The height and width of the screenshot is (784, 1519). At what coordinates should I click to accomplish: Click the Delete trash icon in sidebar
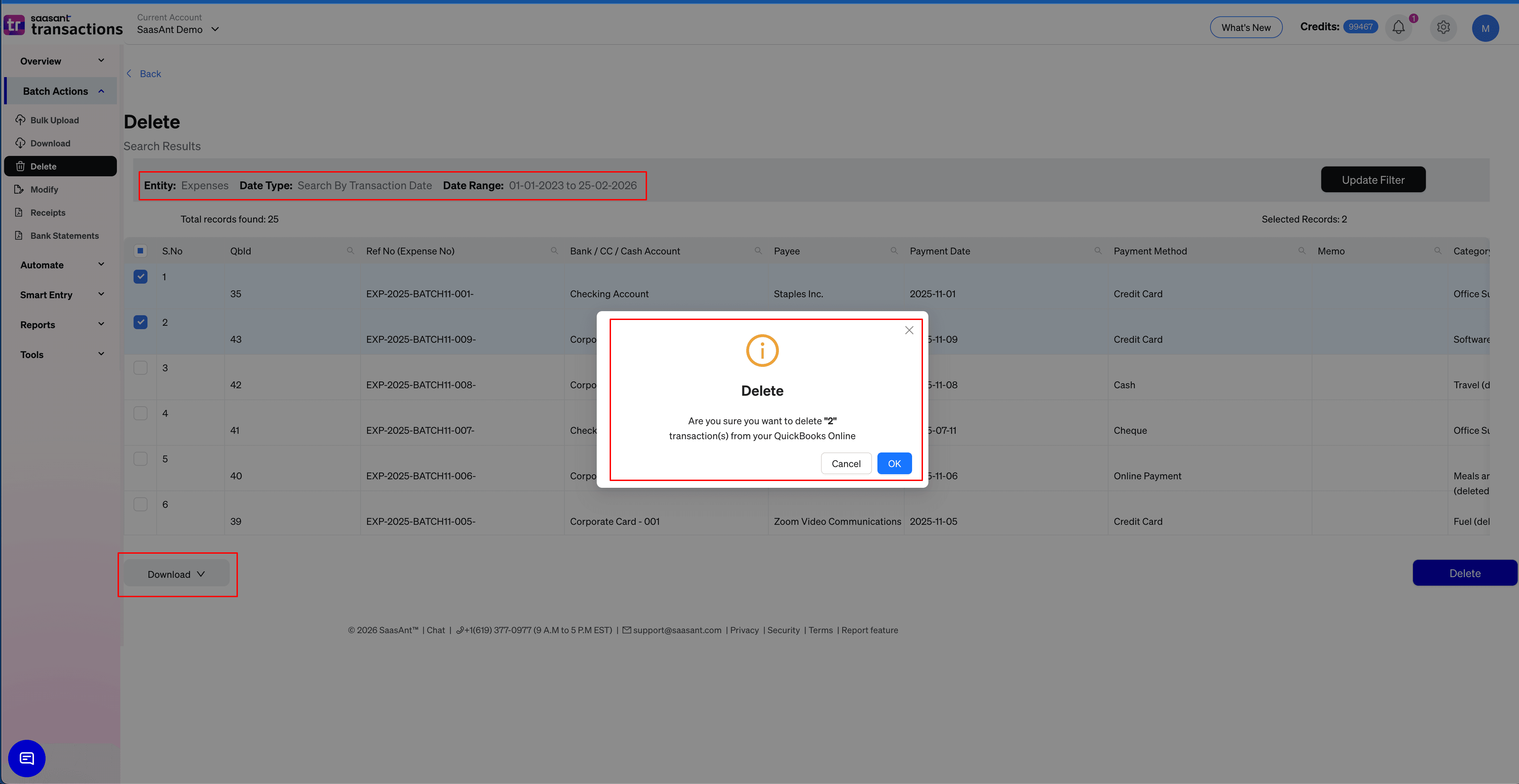[21, 166]
